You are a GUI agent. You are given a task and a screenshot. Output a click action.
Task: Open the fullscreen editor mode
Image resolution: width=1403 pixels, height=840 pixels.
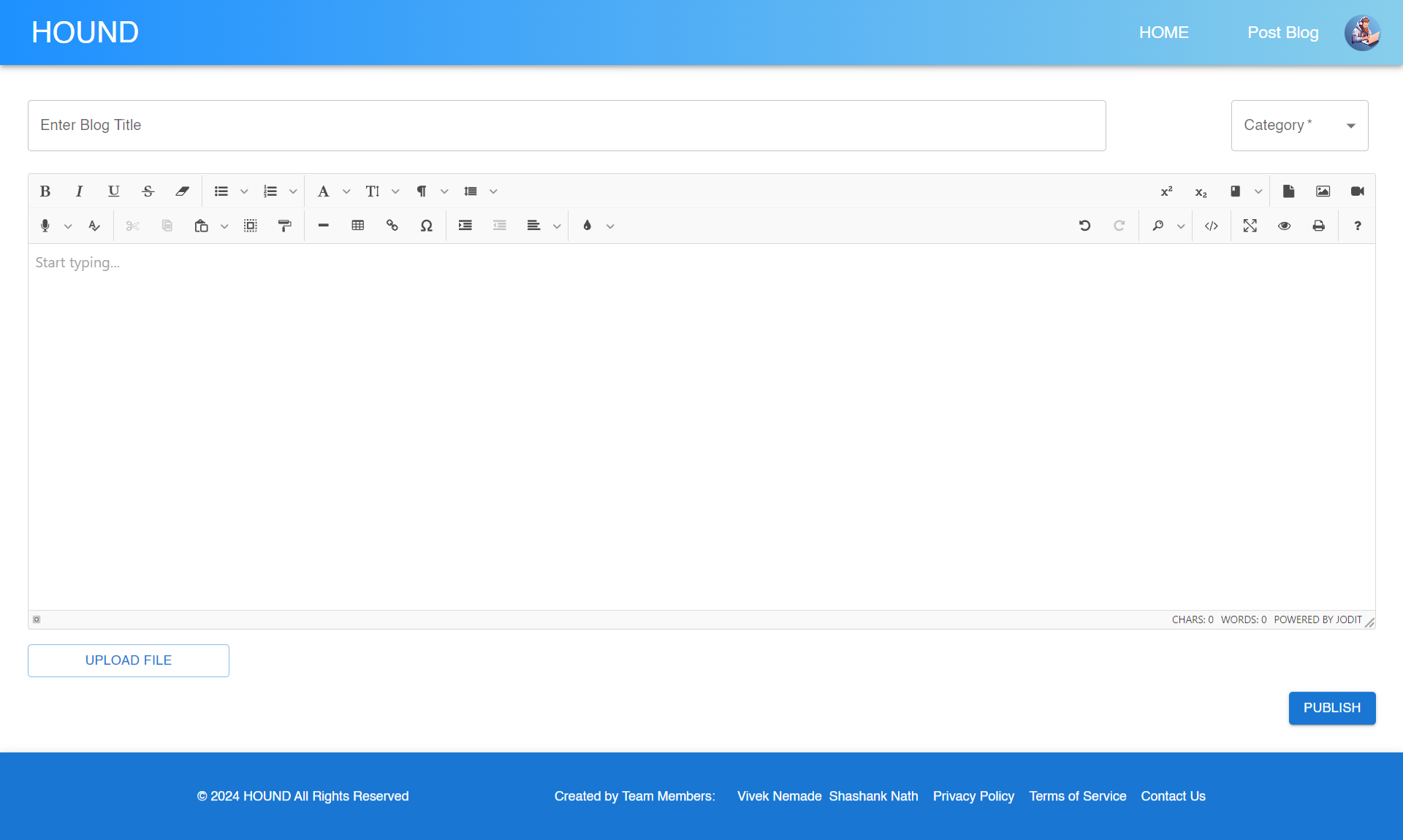[1250, 226]
